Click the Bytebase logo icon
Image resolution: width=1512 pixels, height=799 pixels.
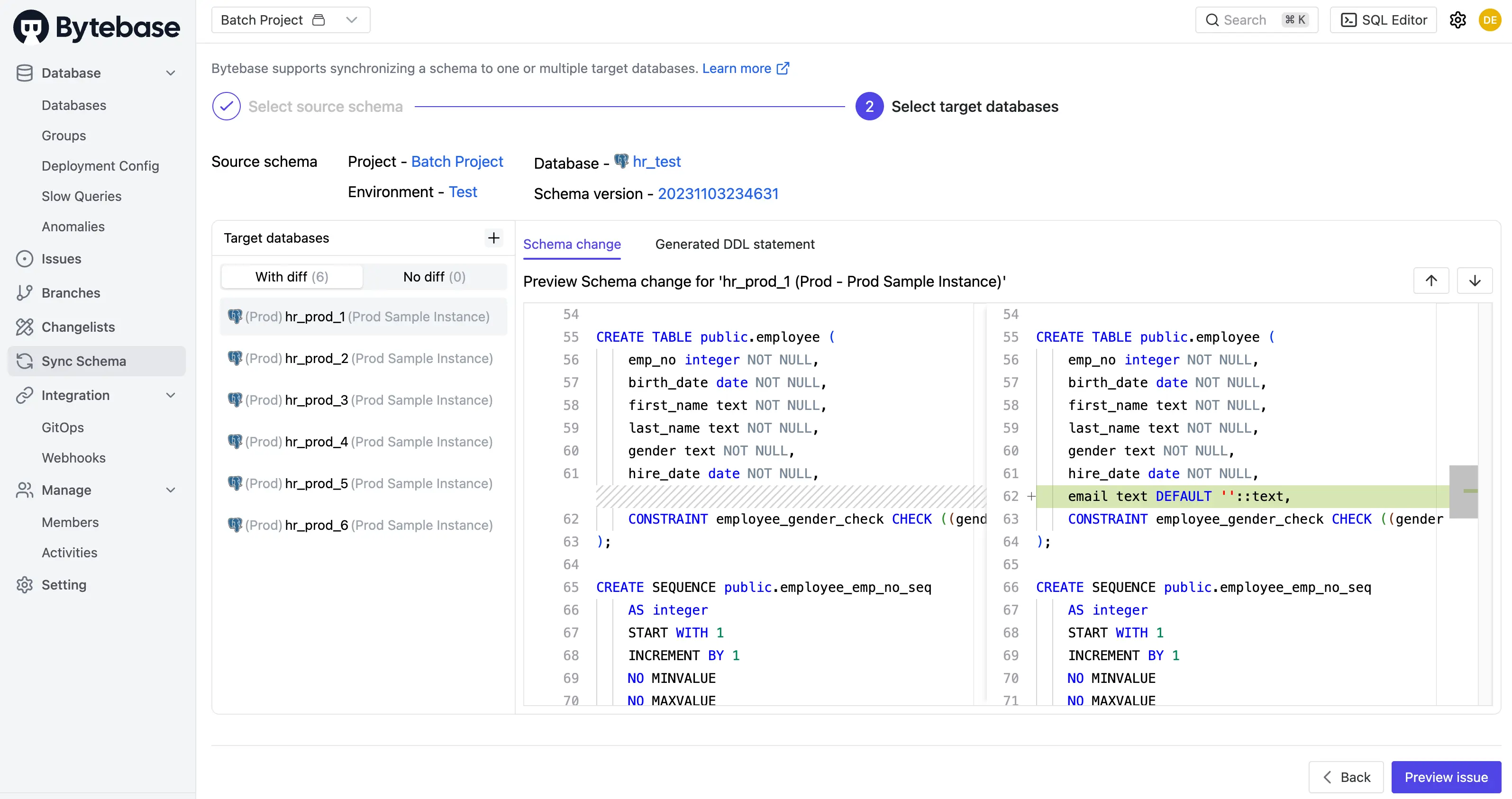[29, 26]
